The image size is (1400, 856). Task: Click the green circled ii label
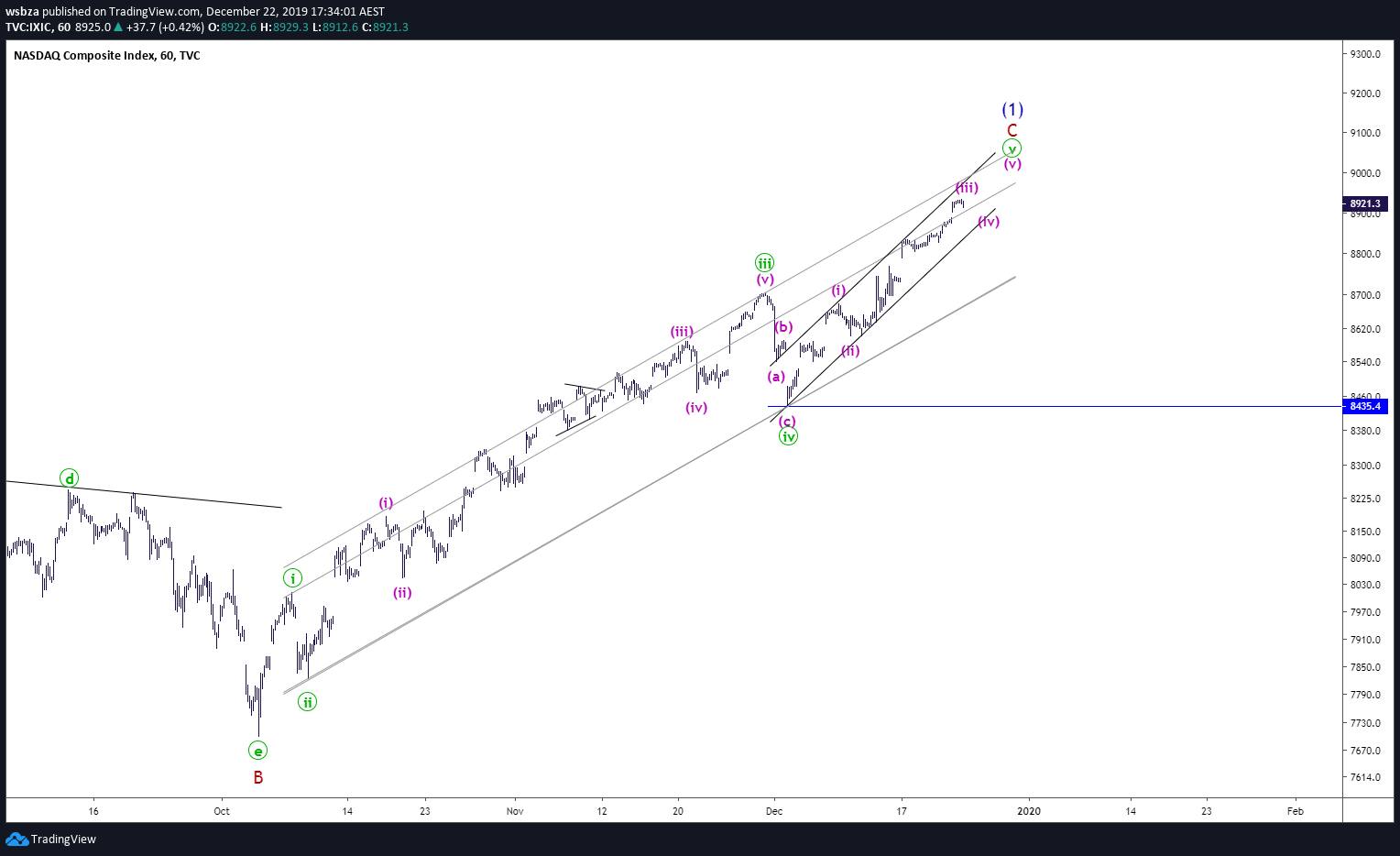(308, 702)
